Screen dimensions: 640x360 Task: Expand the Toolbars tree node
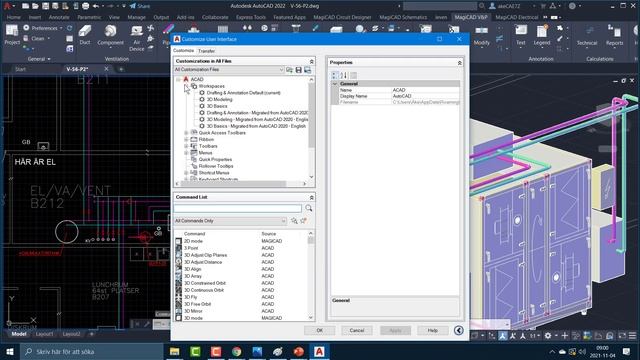point(186,146)
